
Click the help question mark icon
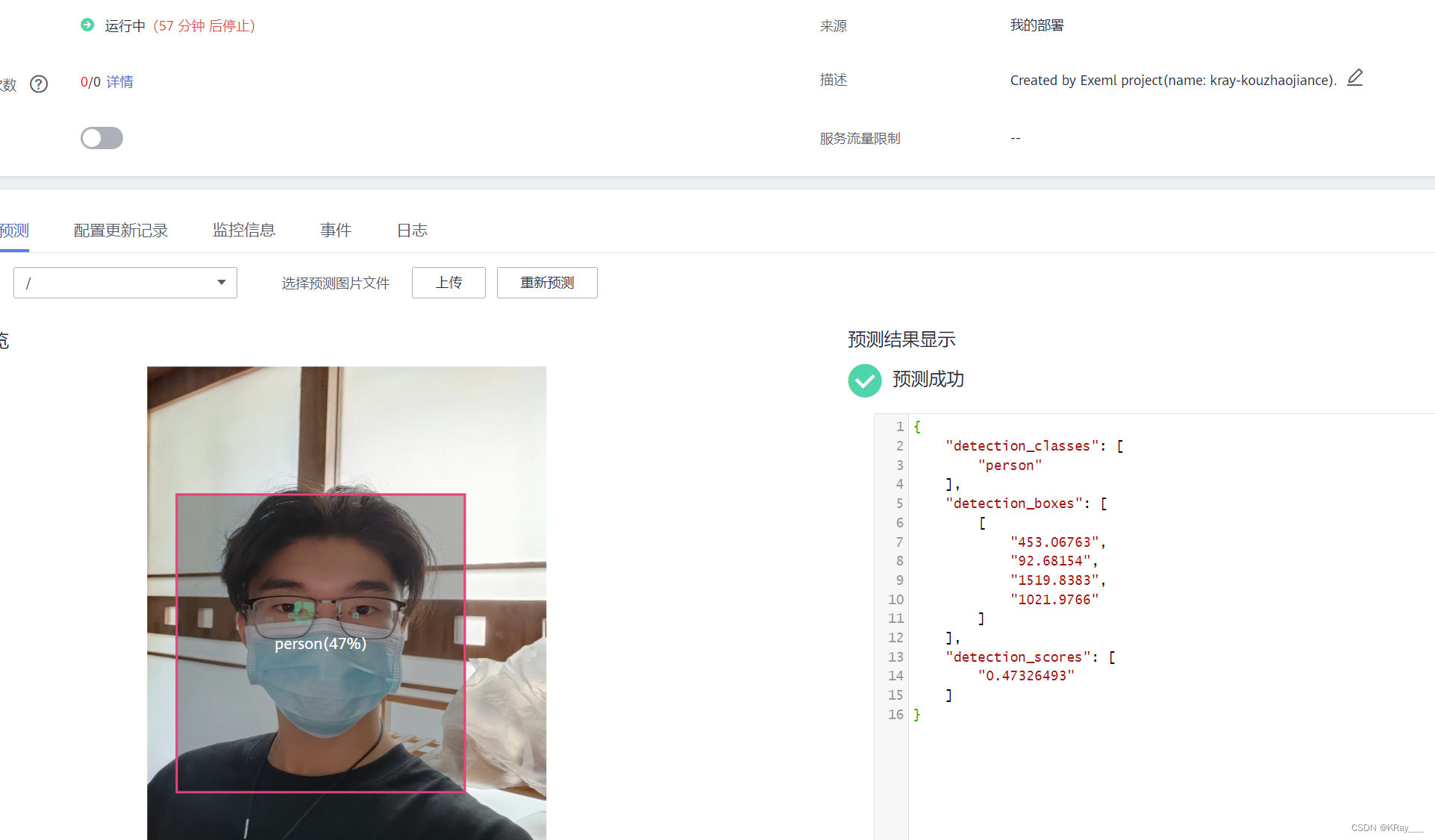39,84
